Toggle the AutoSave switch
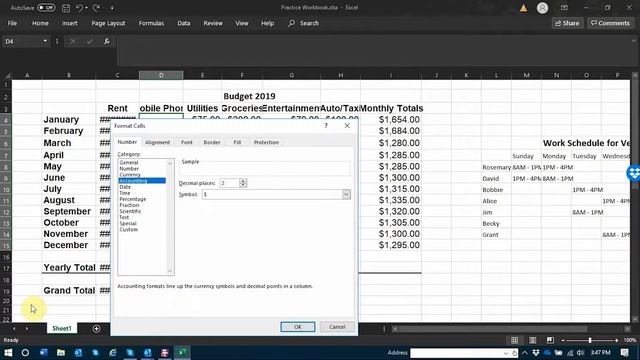640x360 pixels. click(46, 7)
